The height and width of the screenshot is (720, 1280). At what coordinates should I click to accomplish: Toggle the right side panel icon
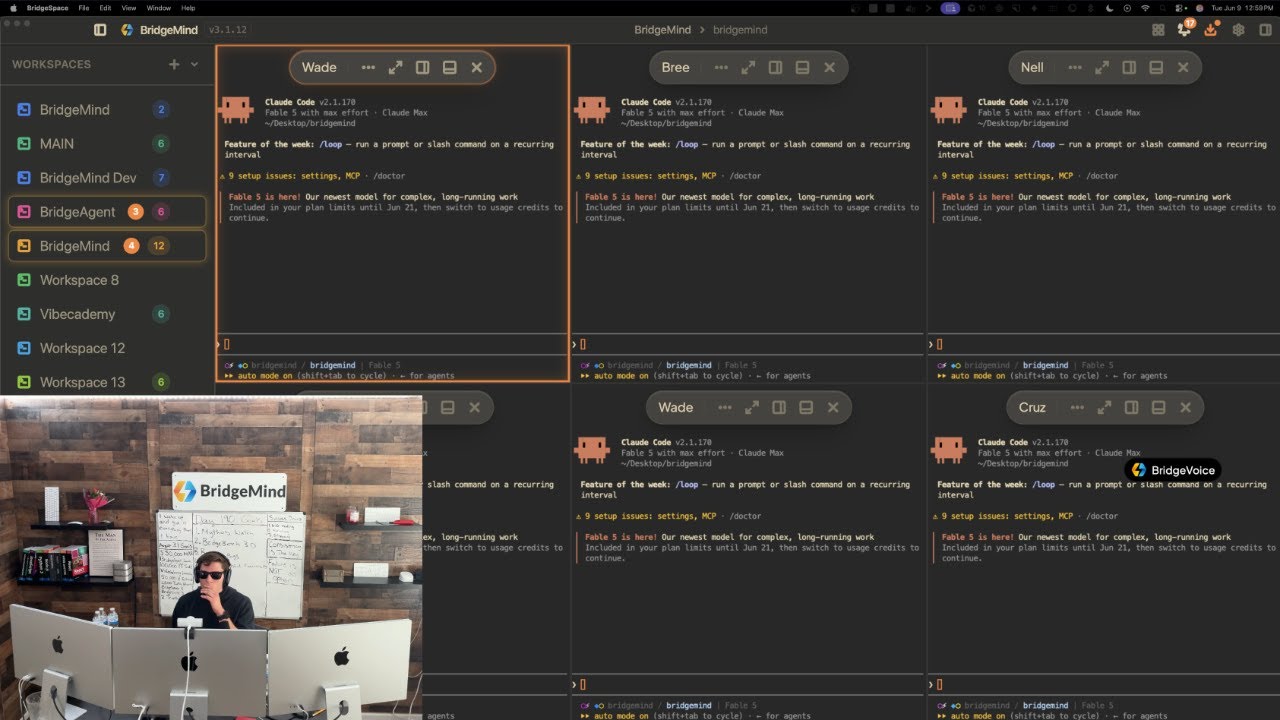1265,30
